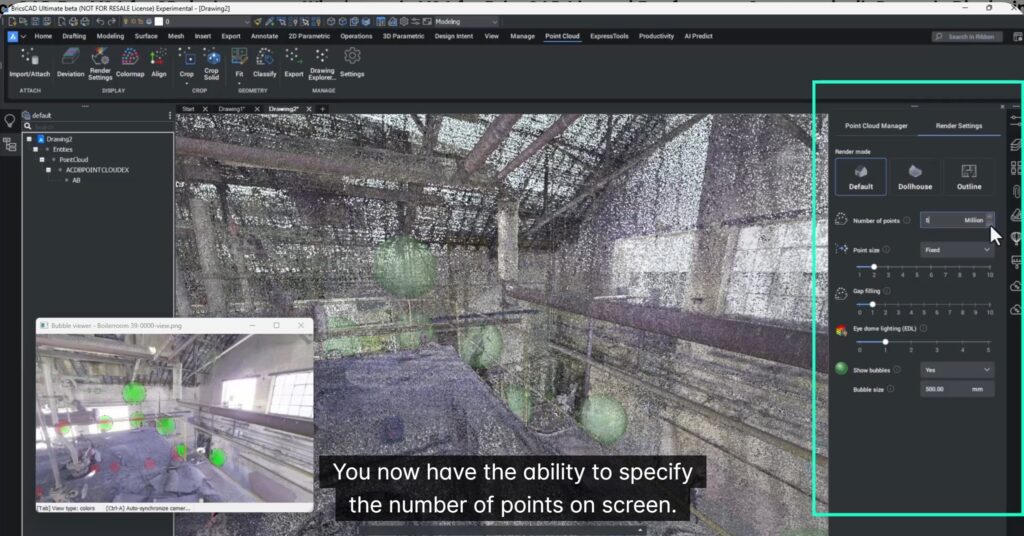1024x536 pixels.
Task: Click the search magnifier in structure panel
Action: 27,126
